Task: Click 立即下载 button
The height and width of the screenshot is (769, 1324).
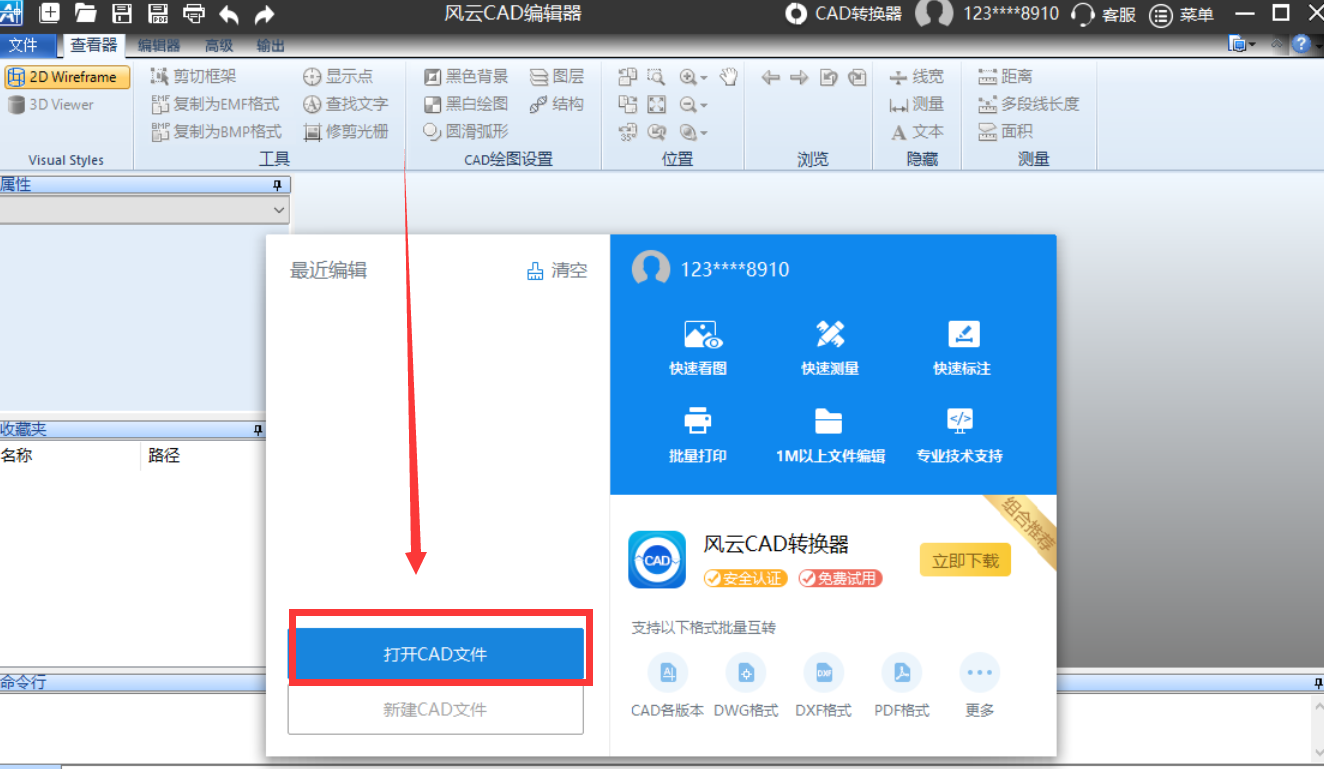Action: 965,560
